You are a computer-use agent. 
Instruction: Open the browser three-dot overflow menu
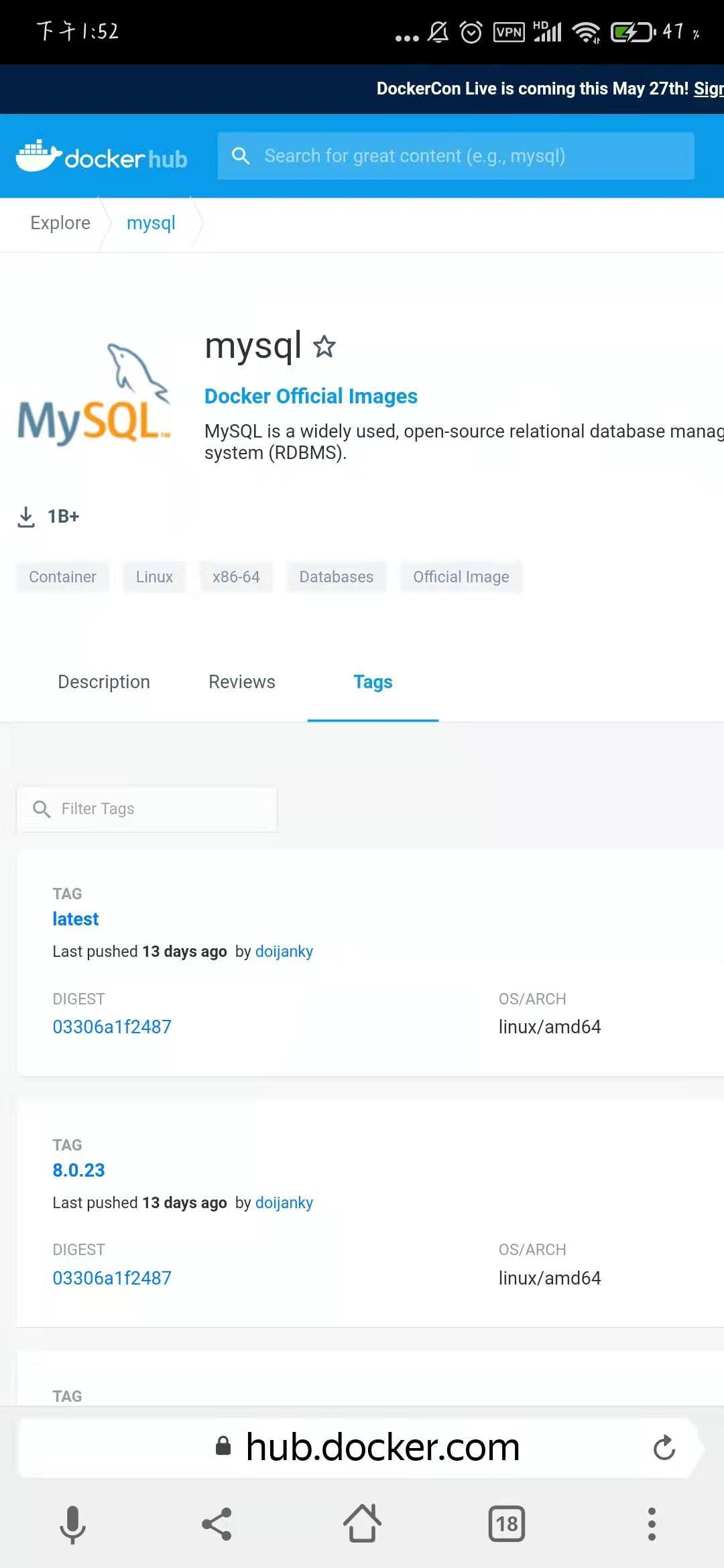[x=651, y=1524]
